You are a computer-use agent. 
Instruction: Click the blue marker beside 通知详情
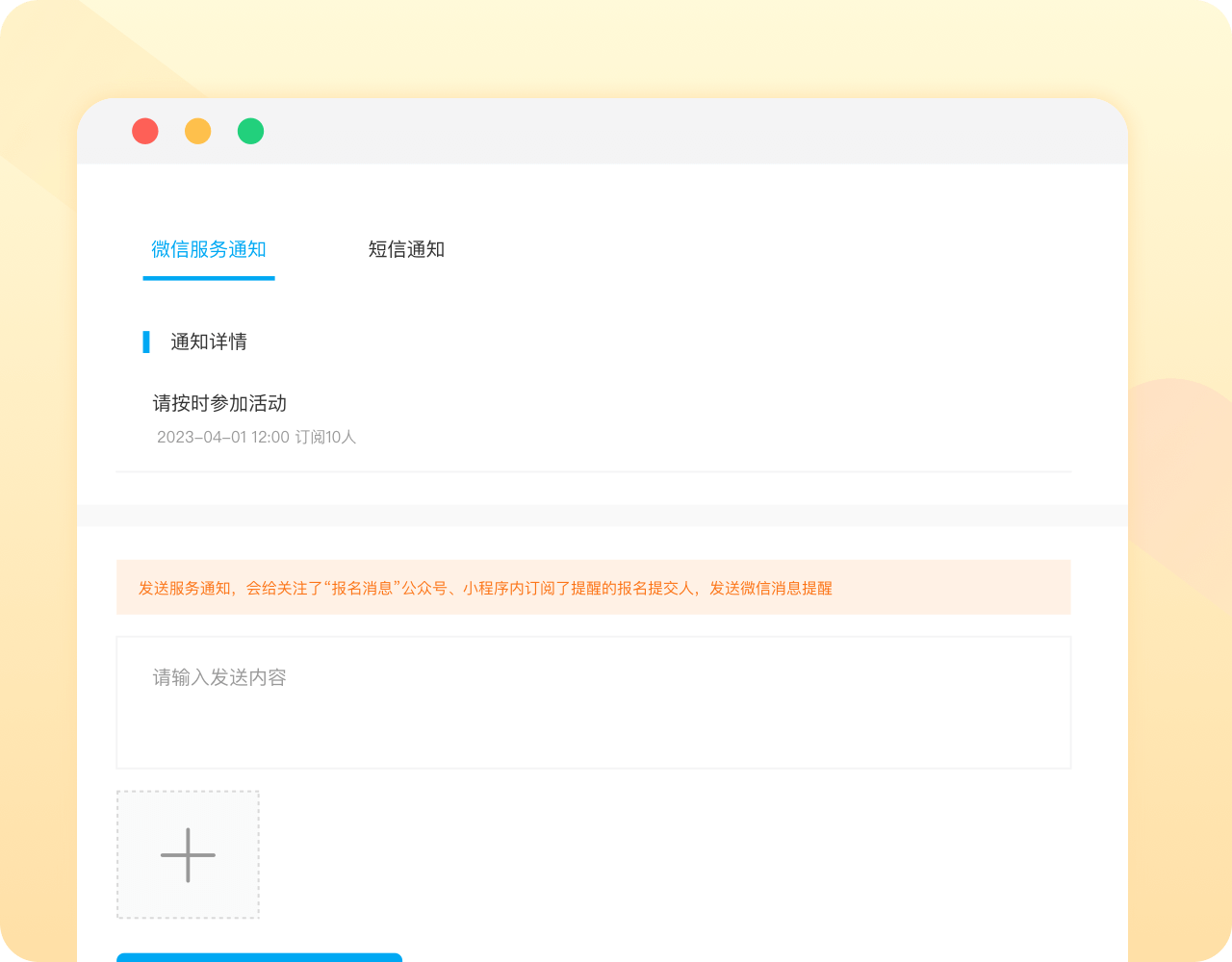[x=145, y=342]
